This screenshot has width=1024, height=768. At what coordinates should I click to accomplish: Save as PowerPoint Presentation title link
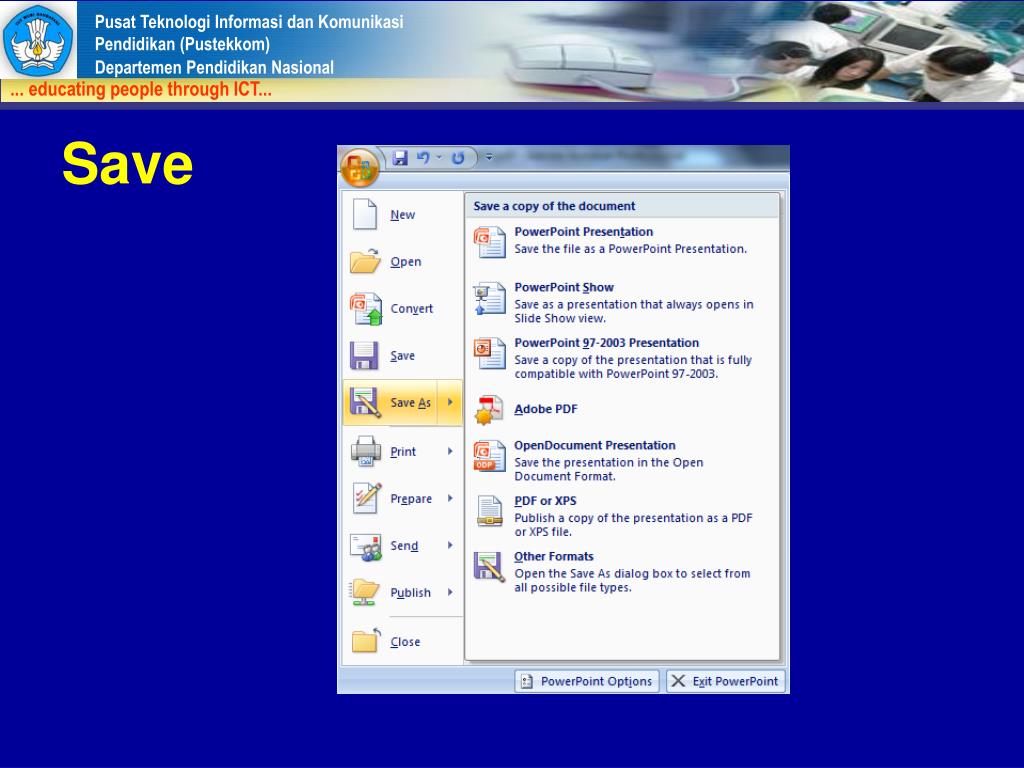point(583,231)
